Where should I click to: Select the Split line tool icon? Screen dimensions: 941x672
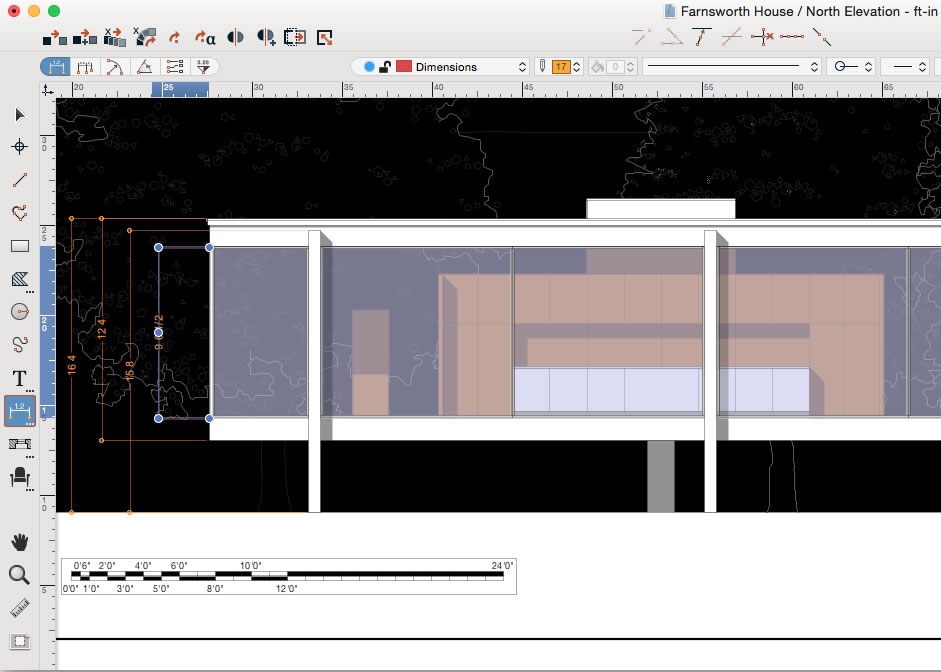[x=822, y=37]
